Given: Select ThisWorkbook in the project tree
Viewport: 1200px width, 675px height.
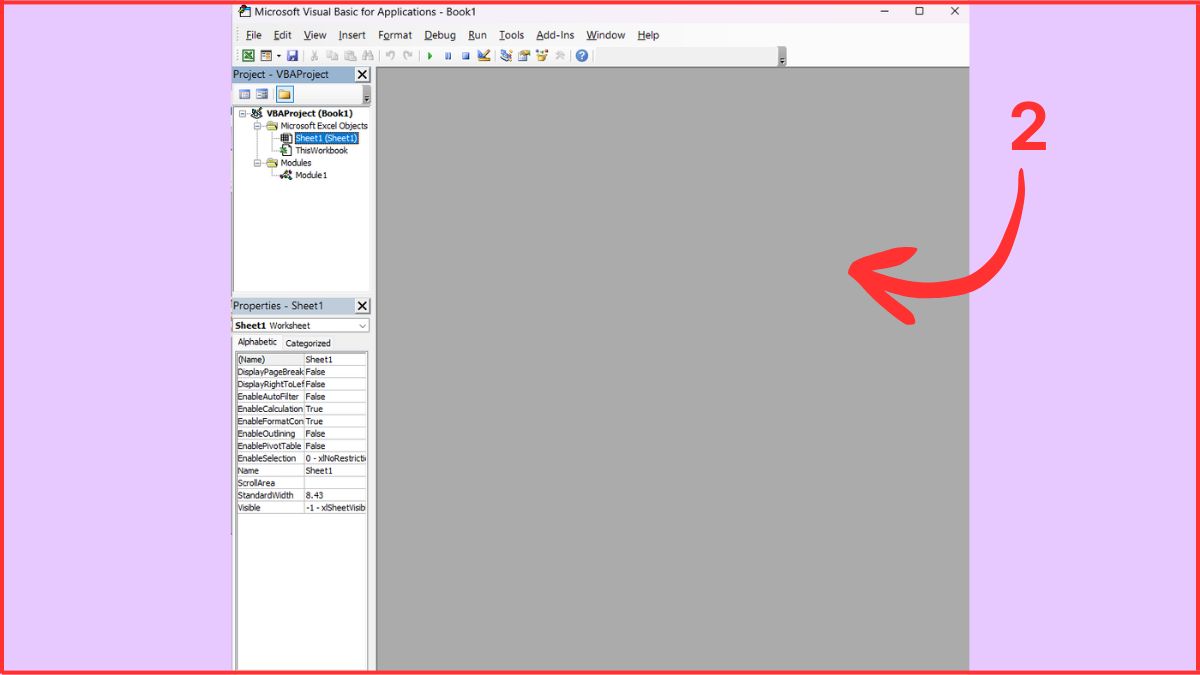Looking at the screenshot, I should pyautogui.click(x=321, y=151).
